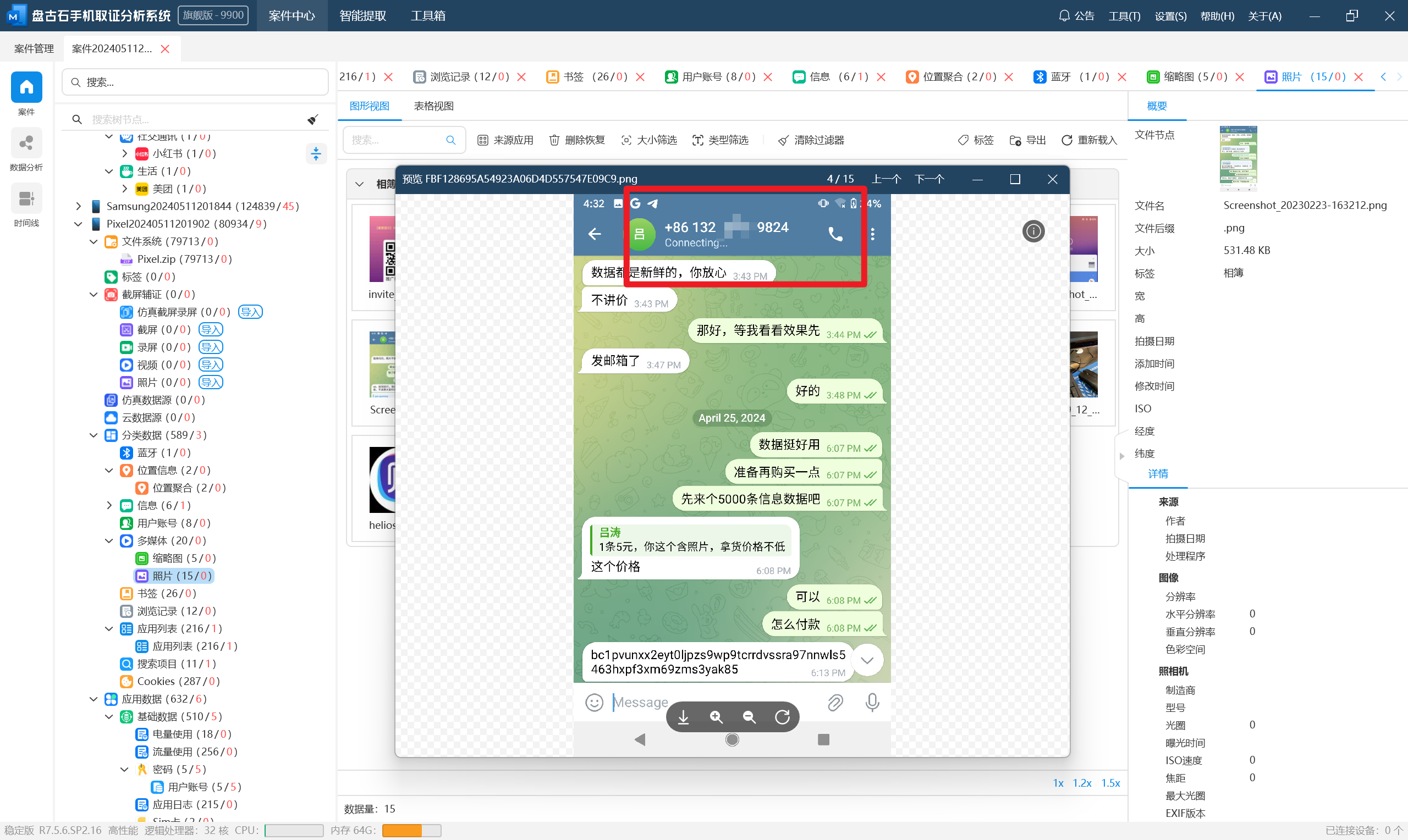
Task: Click the 删除核复 delete duplicate icon
Action: 577,139
